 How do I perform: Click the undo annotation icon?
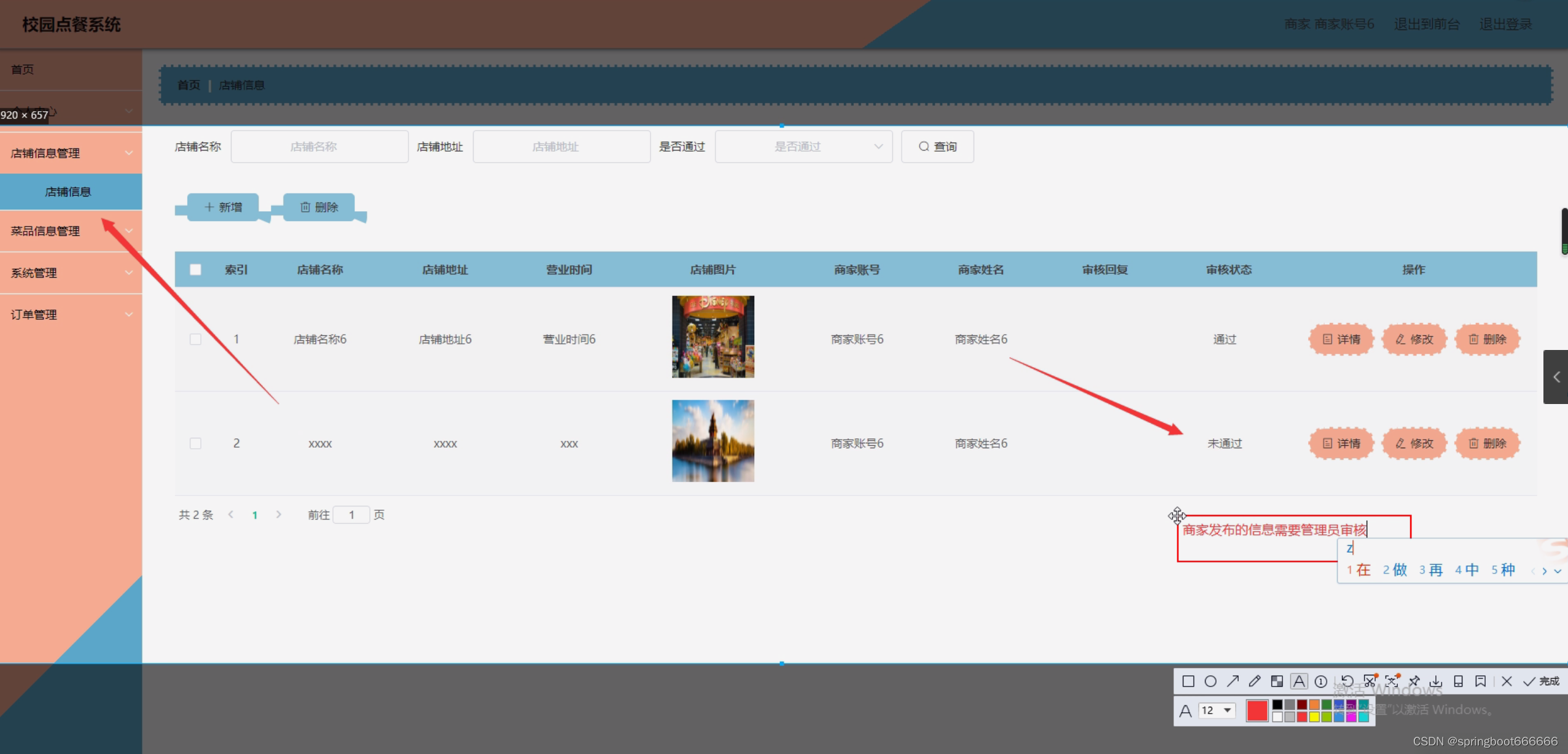point(1347,681)
